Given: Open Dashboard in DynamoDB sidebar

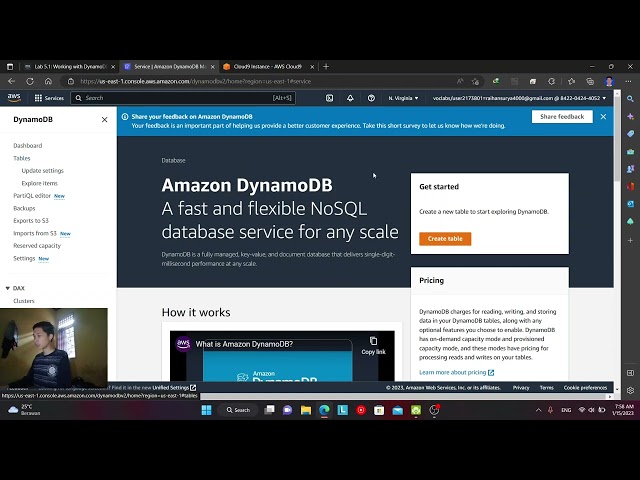Looking at the screenshot, I should (x=28, y=145).
